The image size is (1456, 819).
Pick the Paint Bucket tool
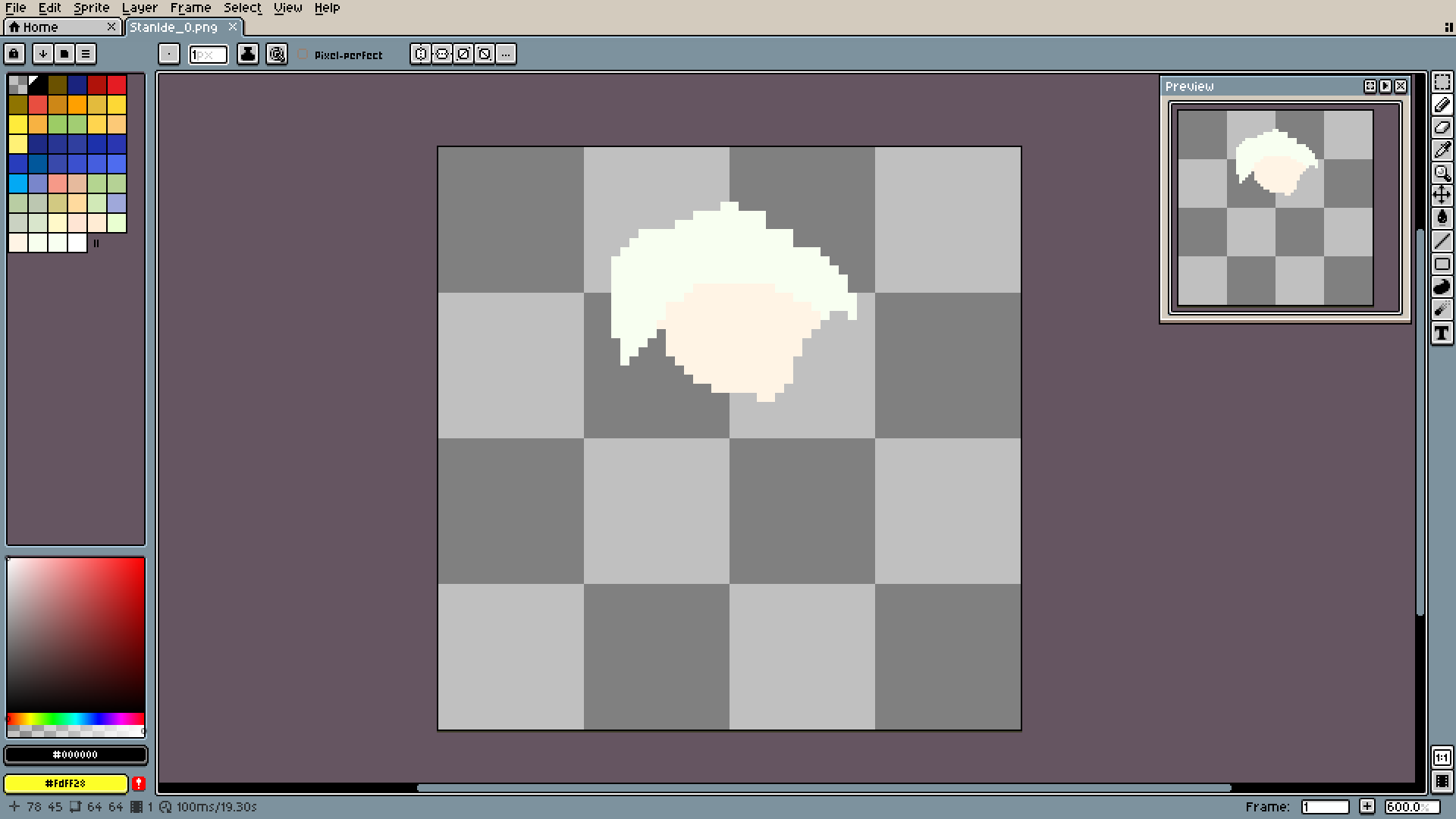[1442, 218]
